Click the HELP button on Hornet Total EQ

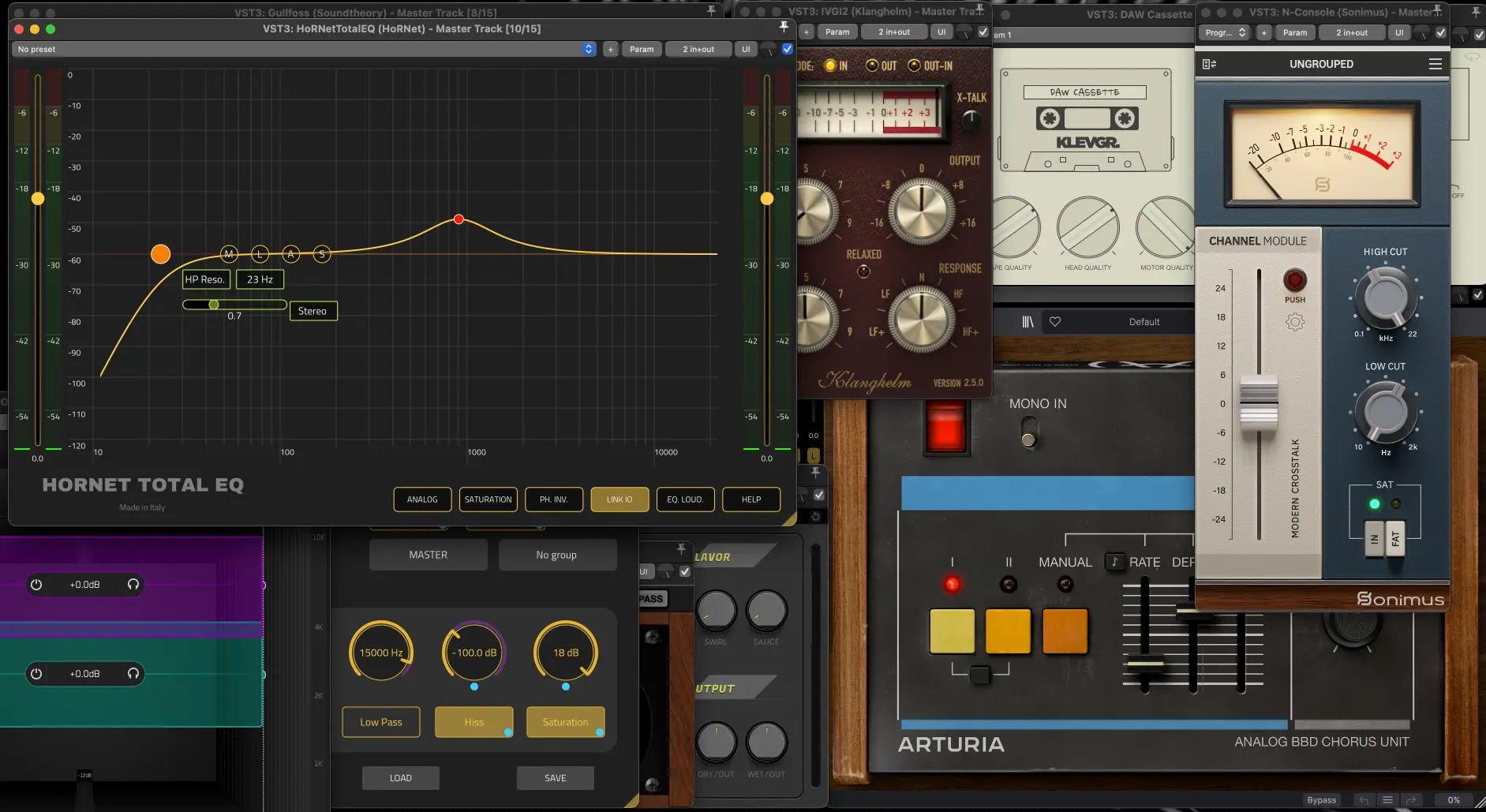point(750,499)
